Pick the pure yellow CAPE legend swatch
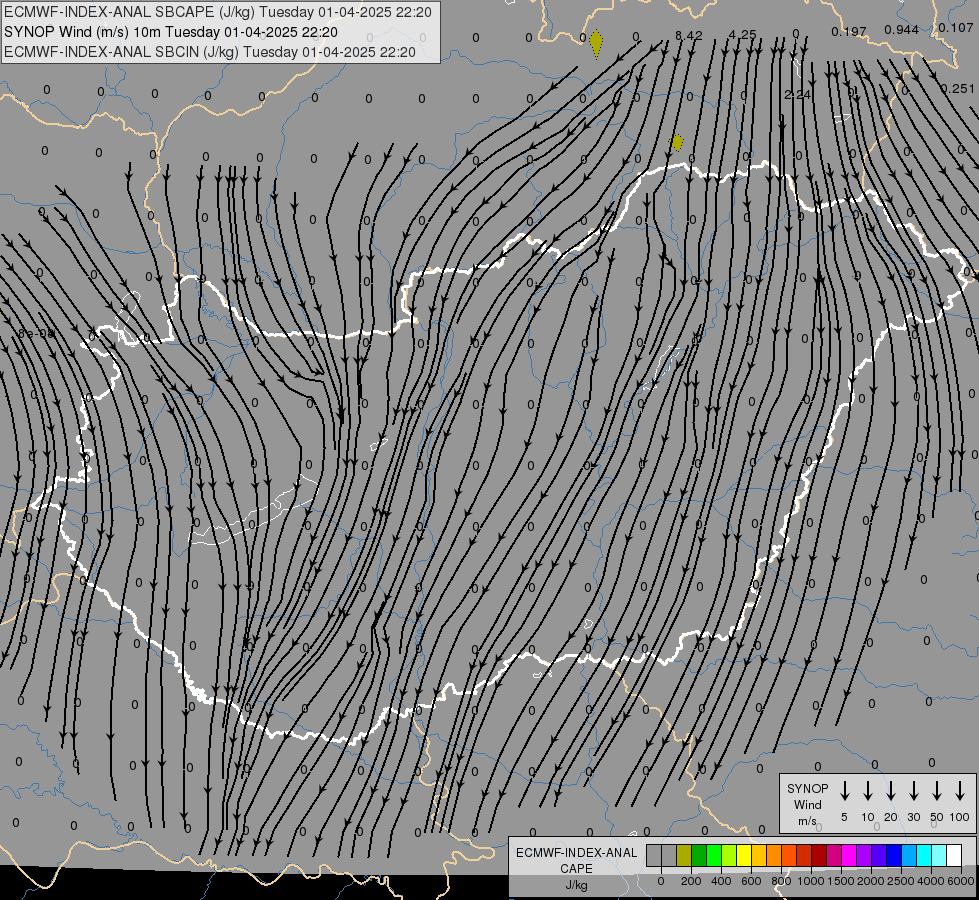 [744, 855]
